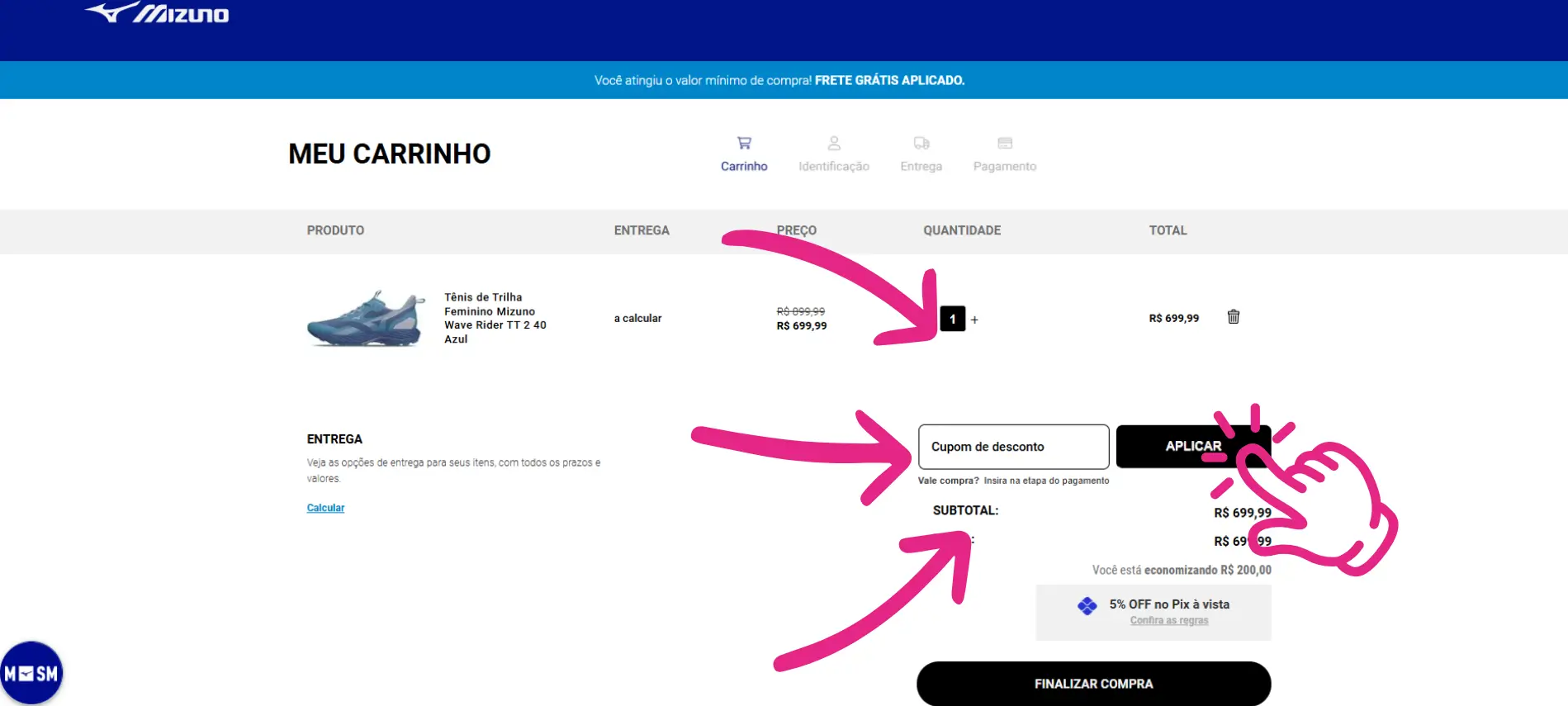
Task: Select the Identificação step icon
Action: 834,143
